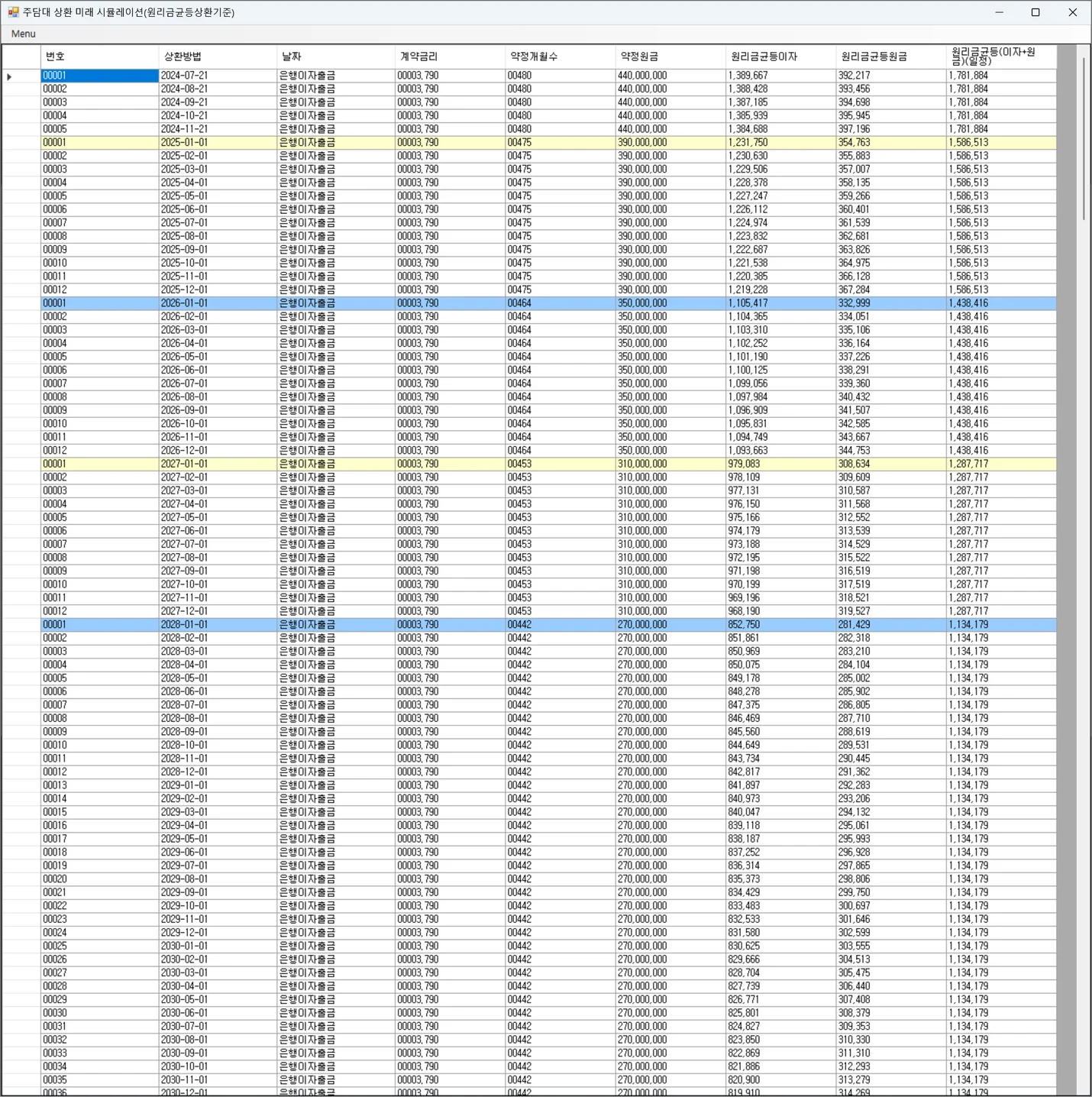Click the application icon in the title bar
The image size is (1092, 1097).
(13, 12)
